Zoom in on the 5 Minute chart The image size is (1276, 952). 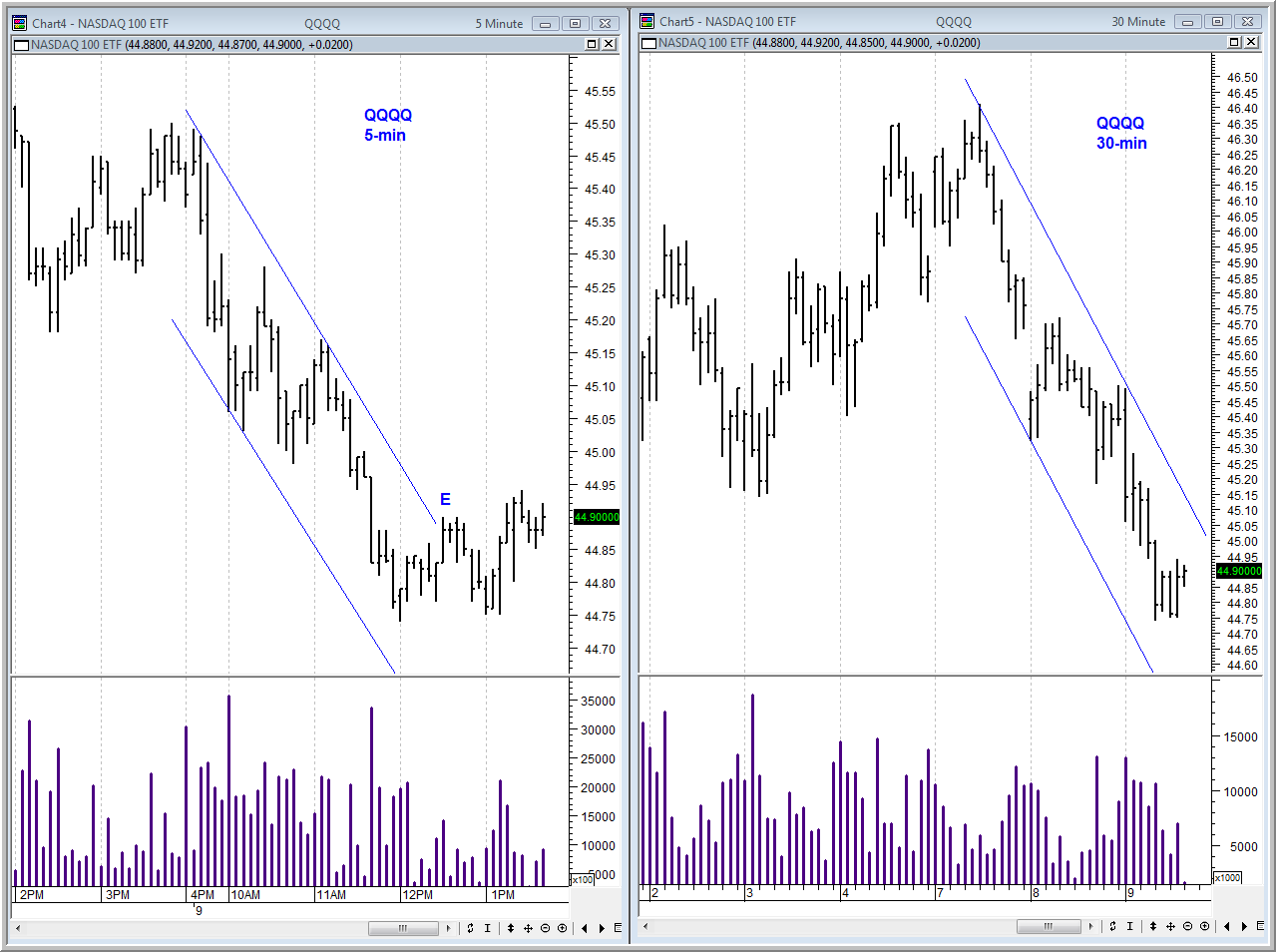point(563,928)
